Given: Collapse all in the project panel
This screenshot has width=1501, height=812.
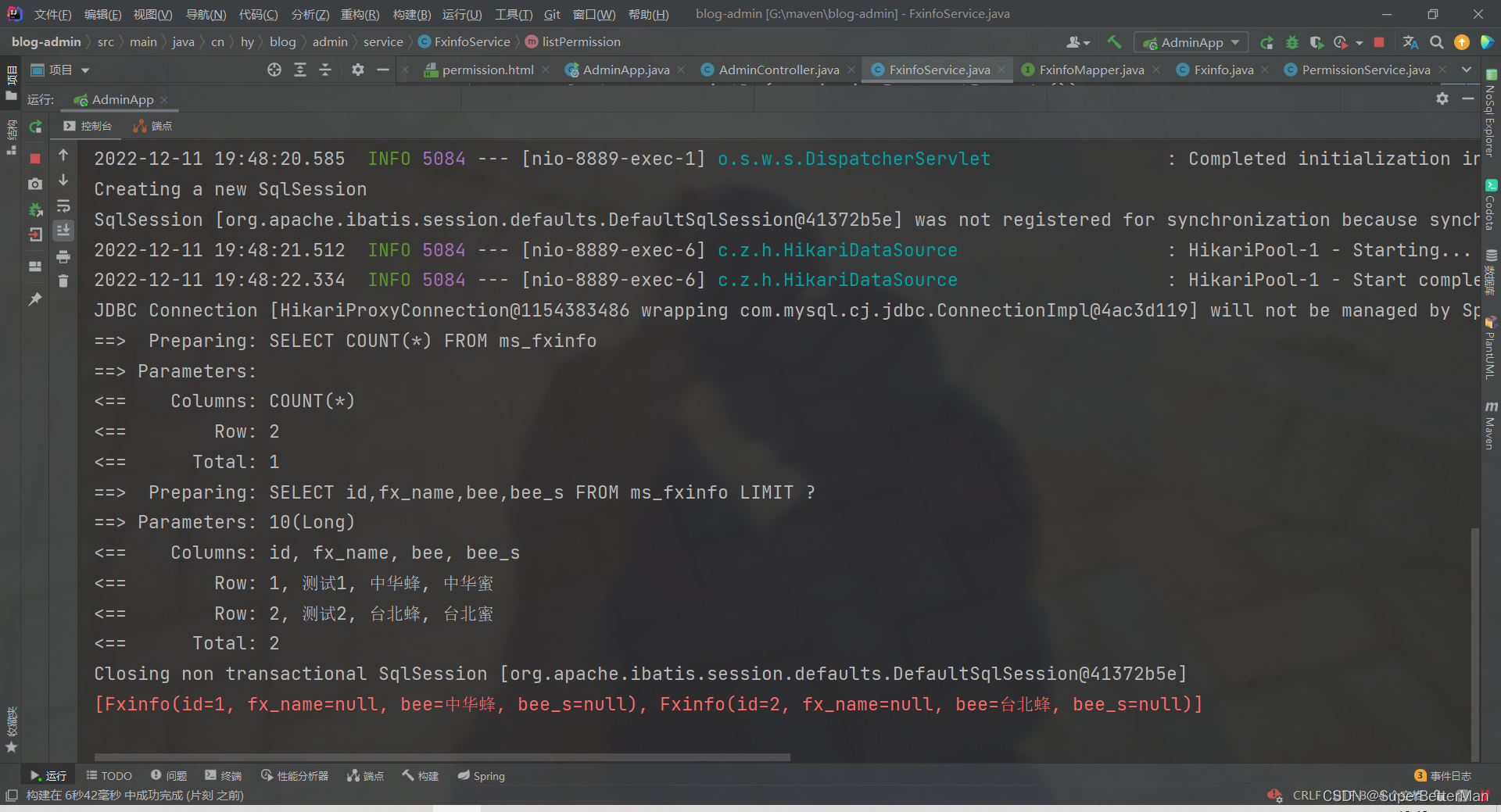Looking at the screenshot, I should (325, 70).
